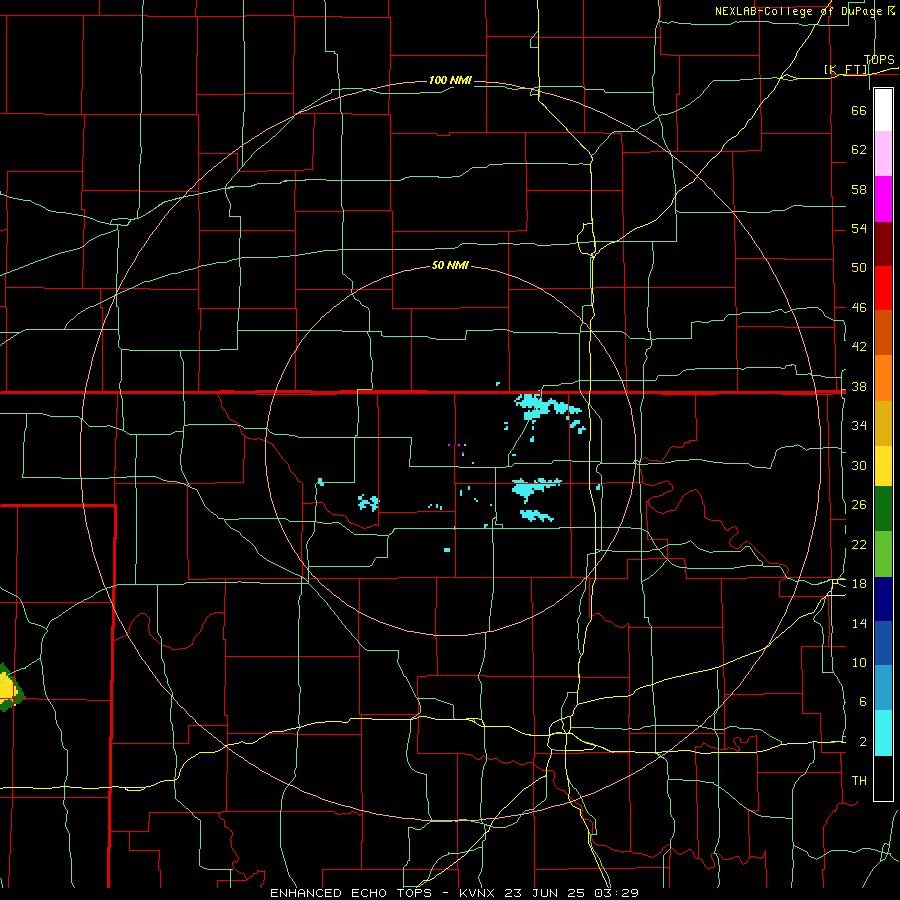Image resolution: width=900 pixels, height=900 pixels.
Task: Click the legend value '26'
Action: coord(859,505)
